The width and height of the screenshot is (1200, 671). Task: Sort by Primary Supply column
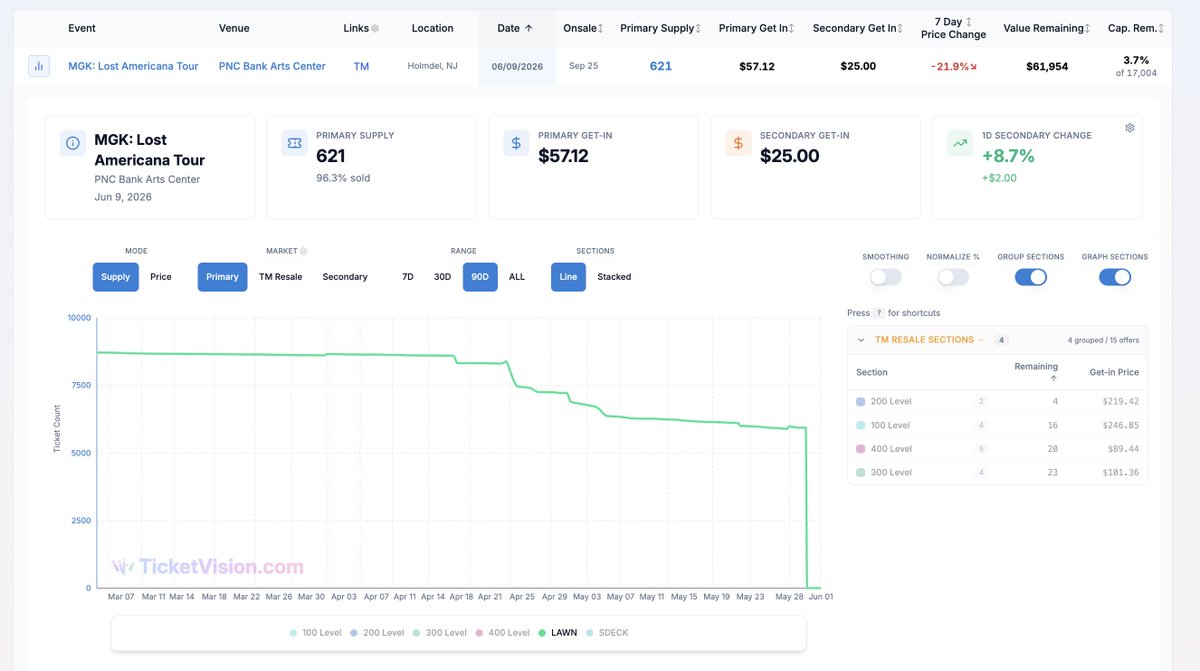698,28
